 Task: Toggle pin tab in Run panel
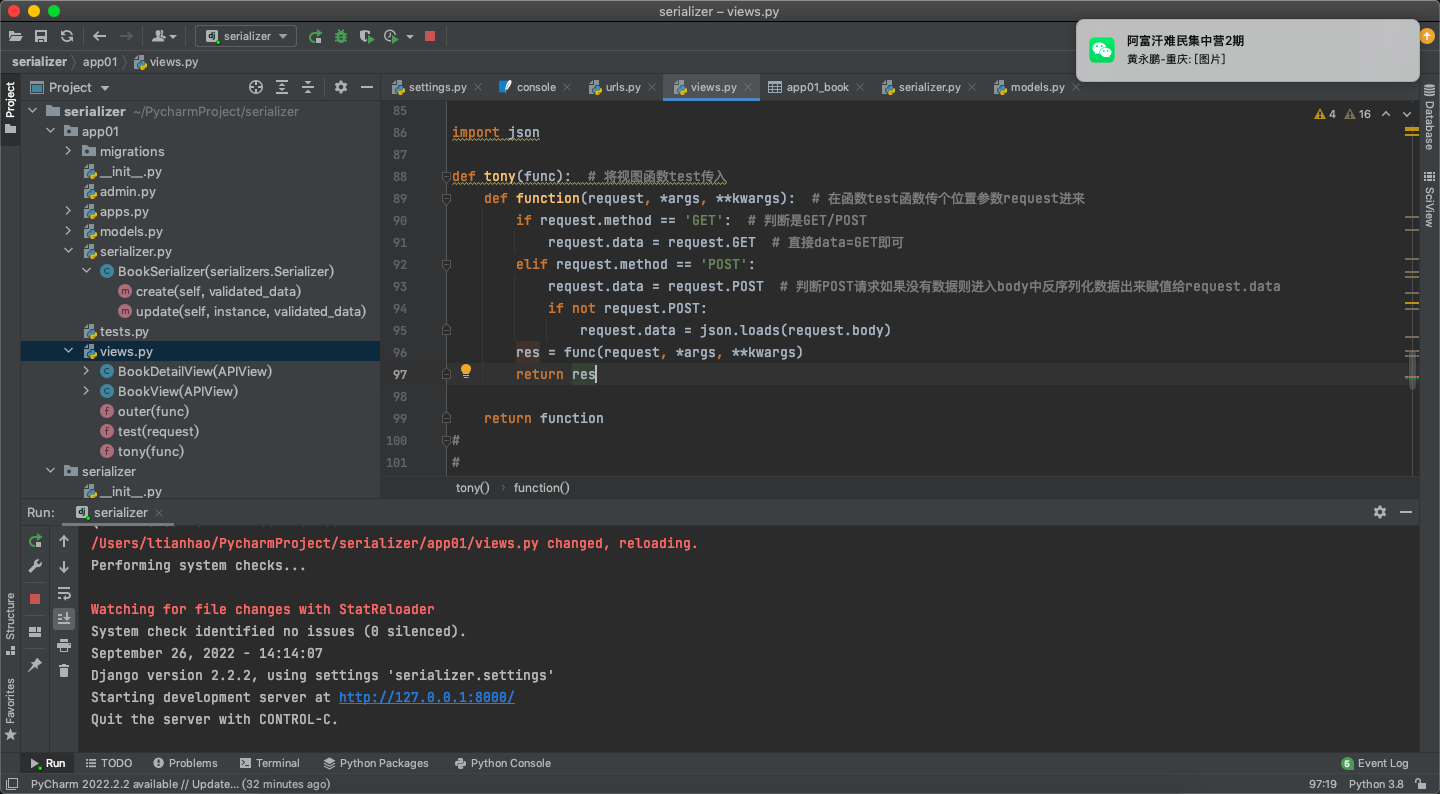(35, 665)
